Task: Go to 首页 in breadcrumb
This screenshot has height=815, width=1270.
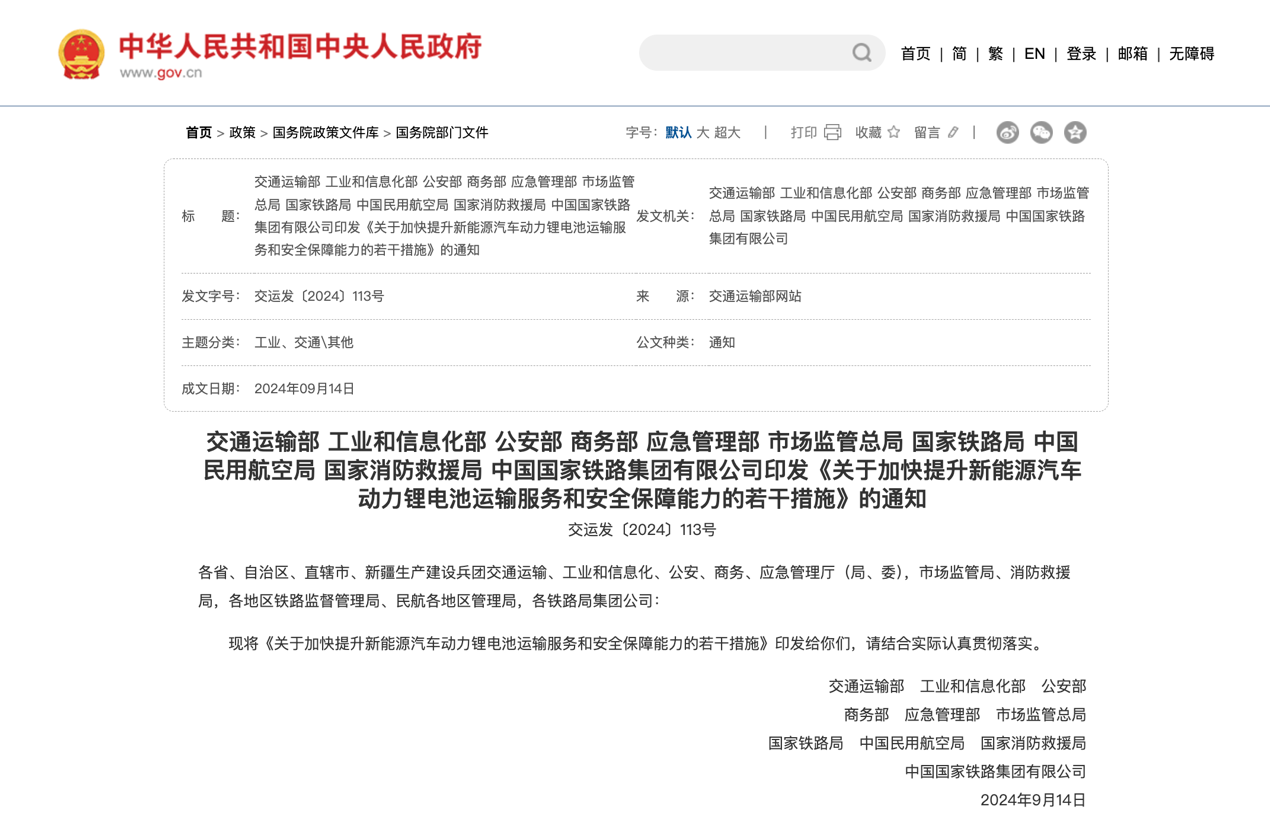Action: point(198,132)
